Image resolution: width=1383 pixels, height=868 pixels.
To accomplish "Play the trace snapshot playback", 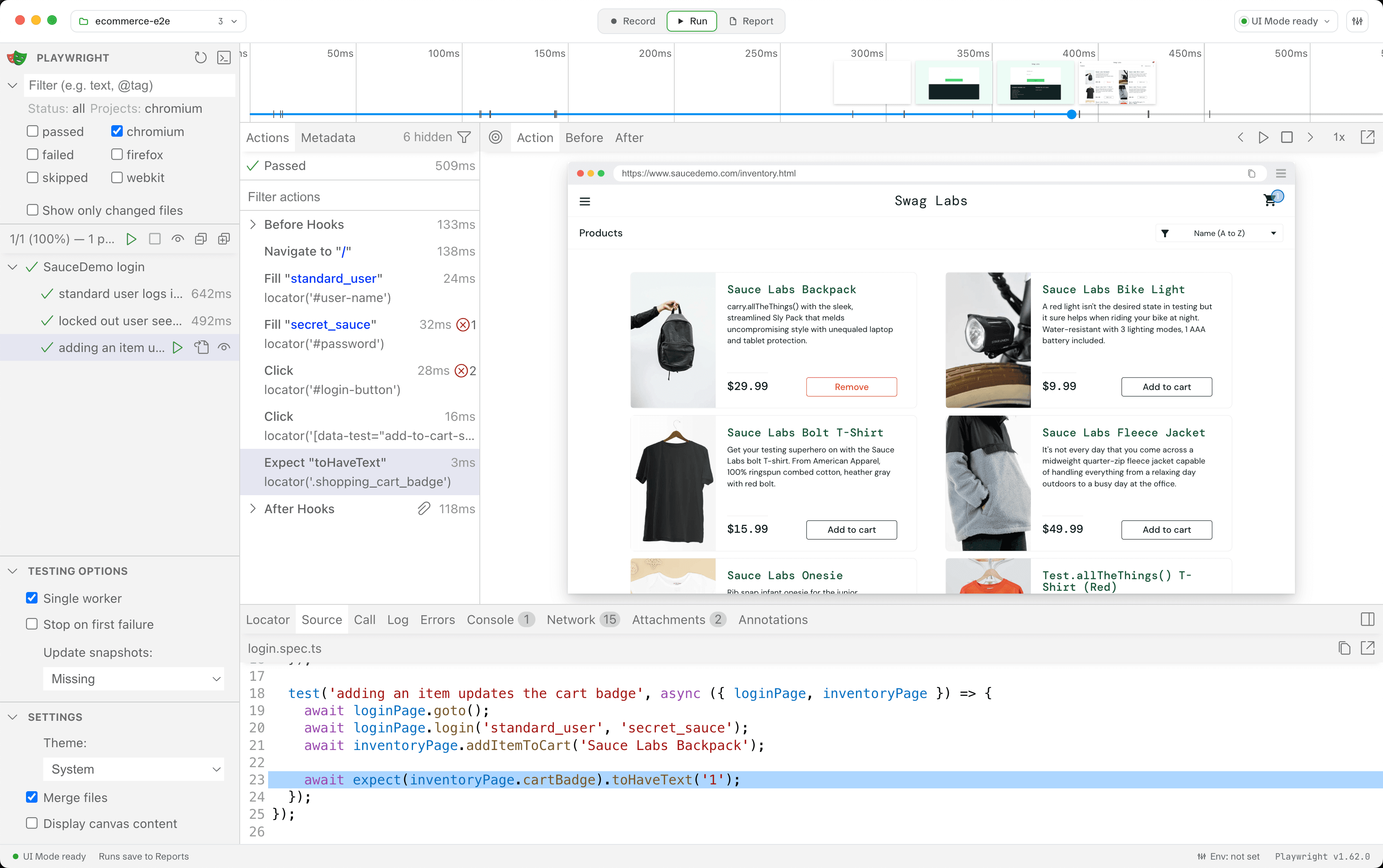I will [x=1263, y=137].
